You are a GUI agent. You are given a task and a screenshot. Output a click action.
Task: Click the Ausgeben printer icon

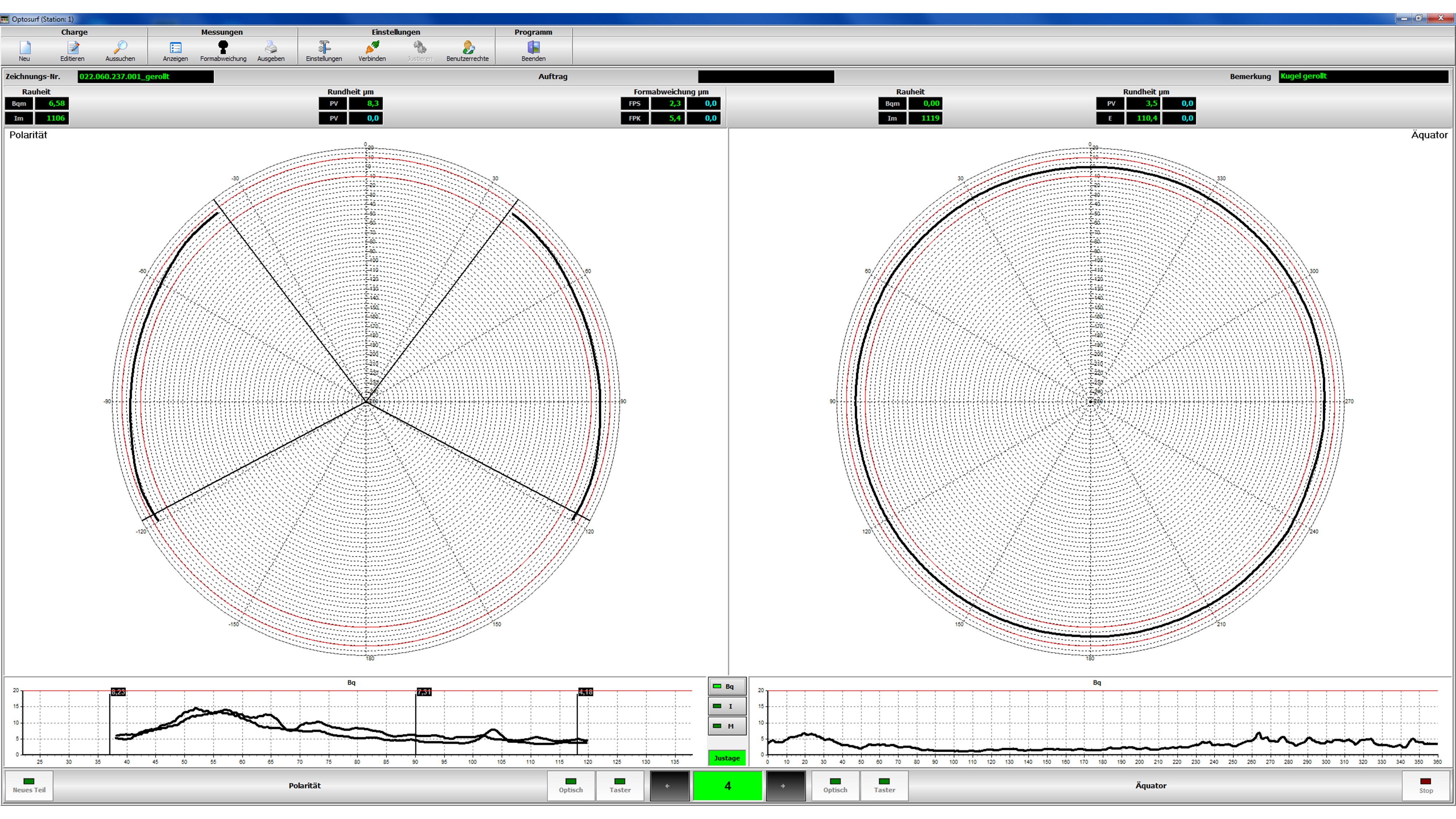(x=271, y=50)
